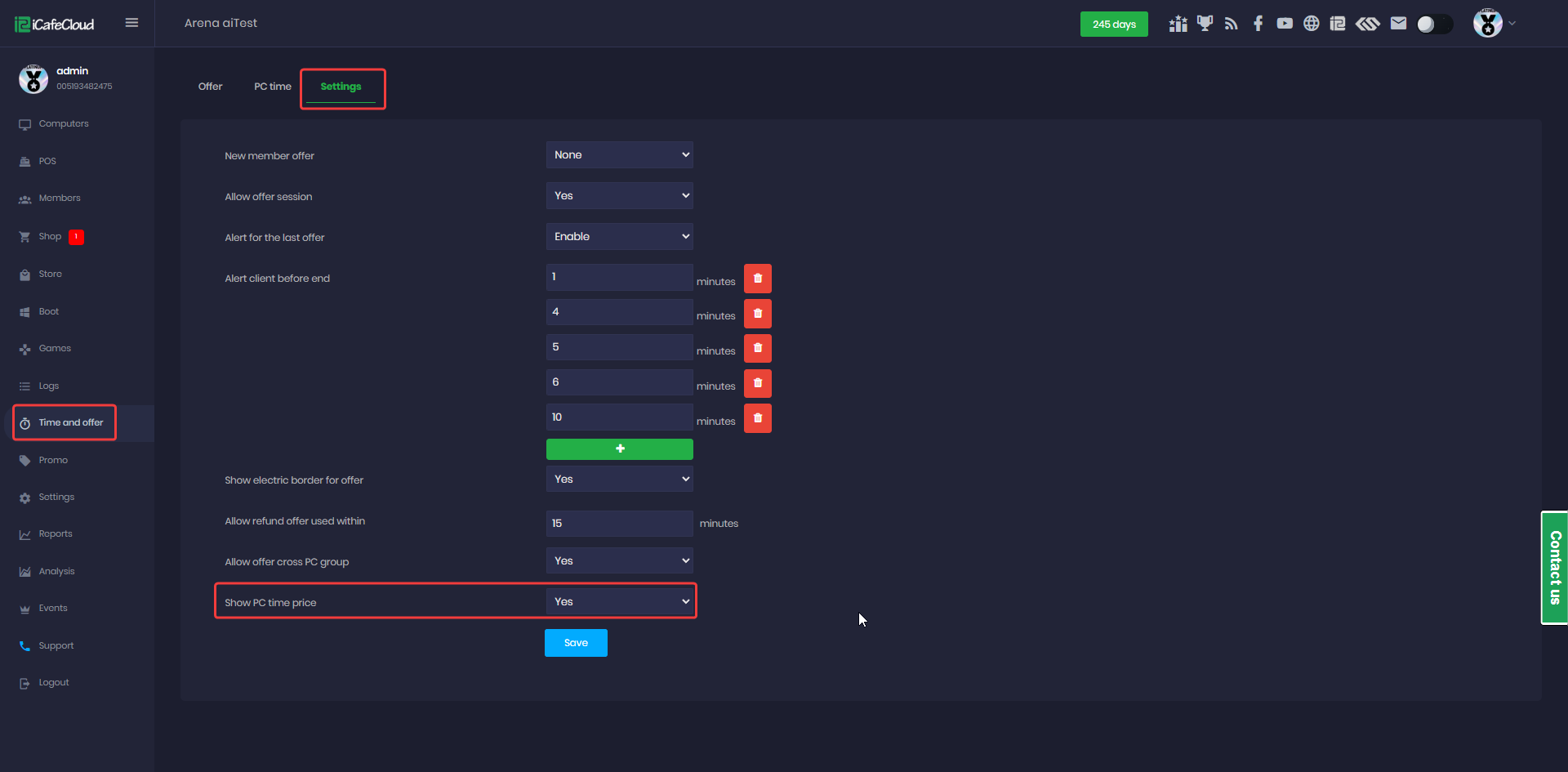Screen dimensions: 1568x772
Task: Click the YouTube icon in the top bar
Action: [1285, 24]
